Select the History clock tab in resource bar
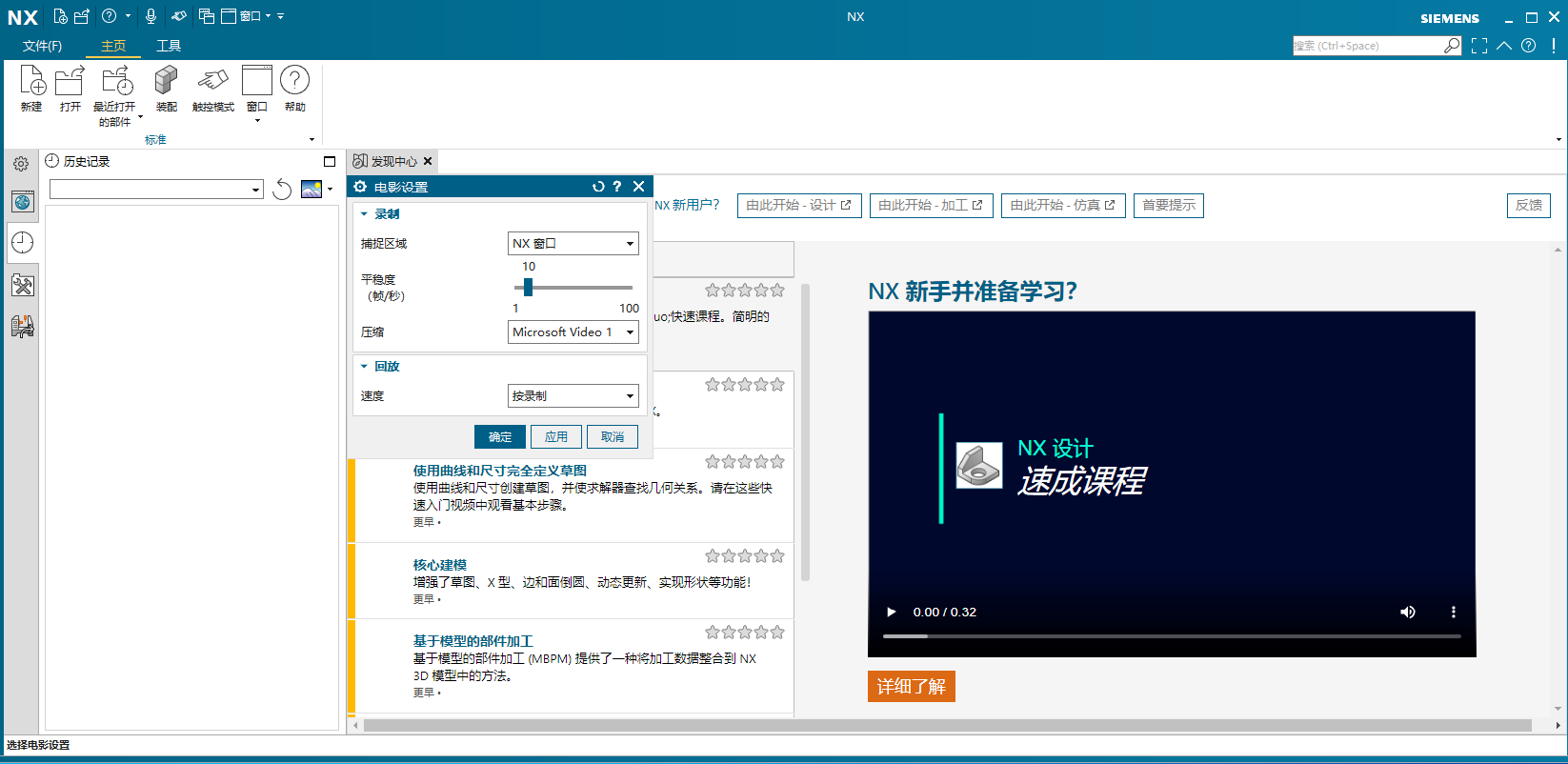 23,243
